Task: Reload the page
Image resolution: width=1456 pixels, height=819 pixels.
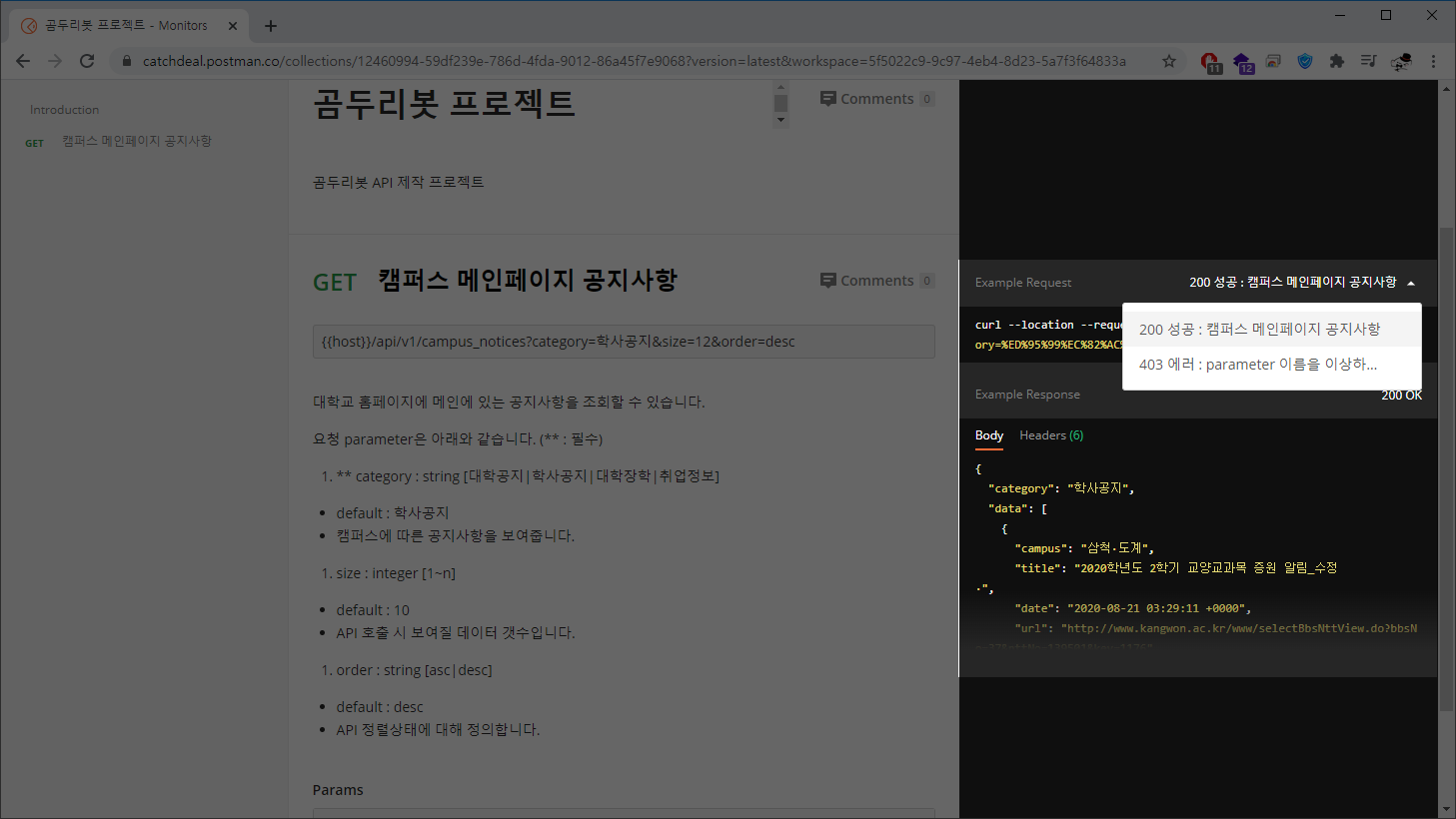Action: point(87,61)
